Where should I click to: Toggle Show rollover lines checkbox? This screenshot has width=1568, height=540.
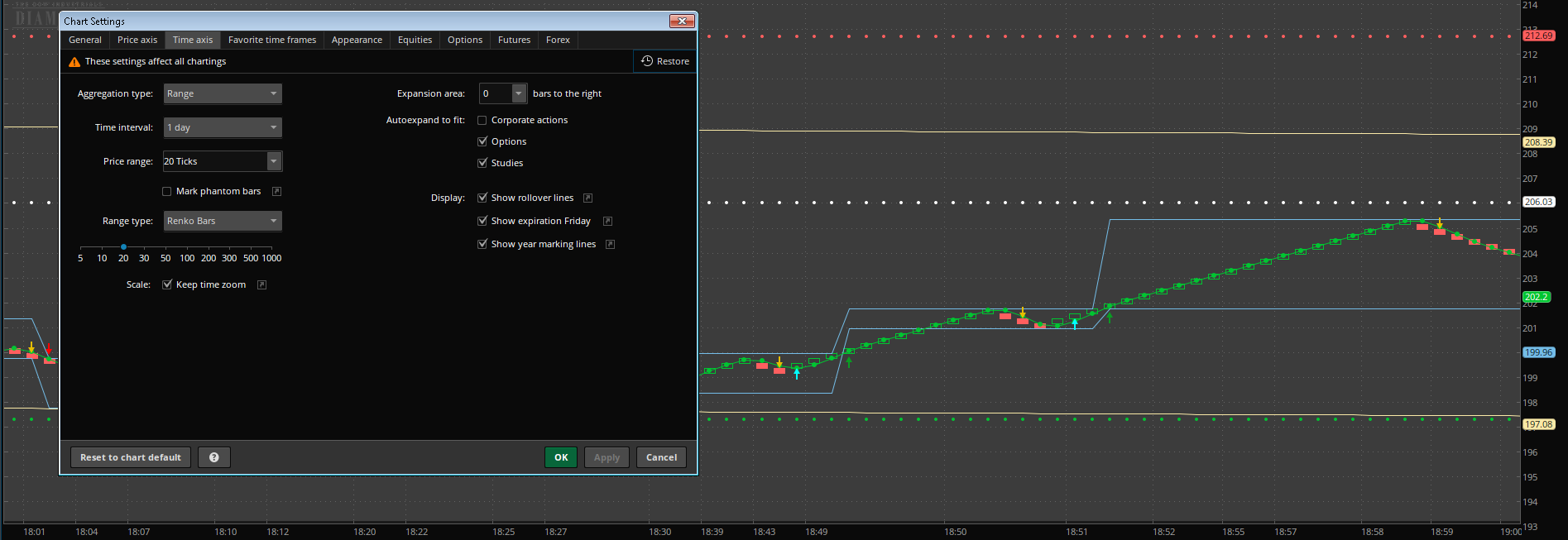482,198
